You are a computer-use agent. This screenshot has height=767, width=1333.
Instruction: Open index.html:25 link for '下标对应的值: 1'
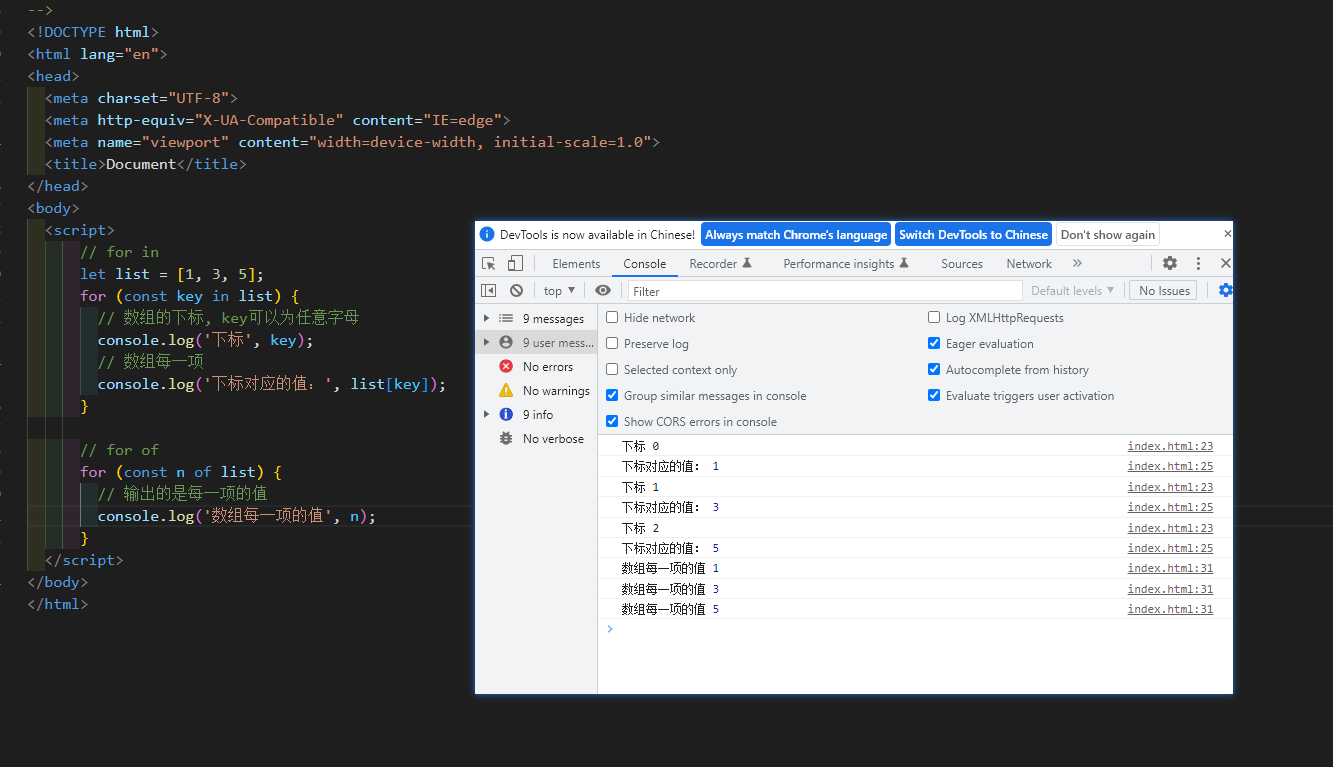click(1170, 467)
